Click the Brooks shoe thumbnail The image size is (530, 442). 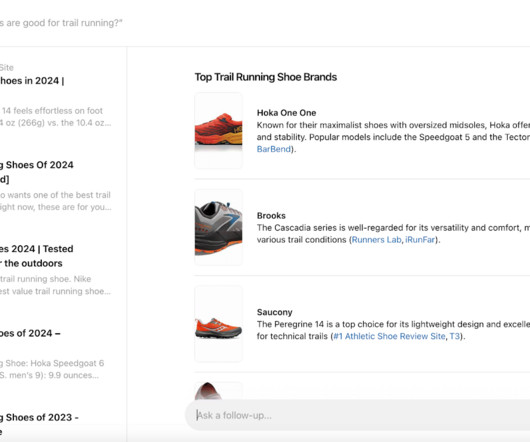point(218,227)
